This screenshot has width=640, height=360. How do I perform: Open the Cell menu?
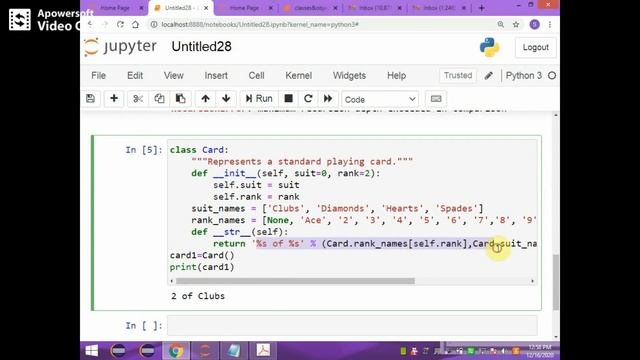pyautogui.click(x=256, y=76)
